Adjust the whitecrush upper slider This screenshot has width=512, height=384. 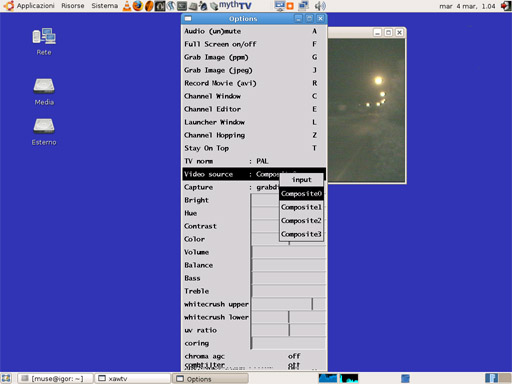pyautogui.click(x=289, y=304)
